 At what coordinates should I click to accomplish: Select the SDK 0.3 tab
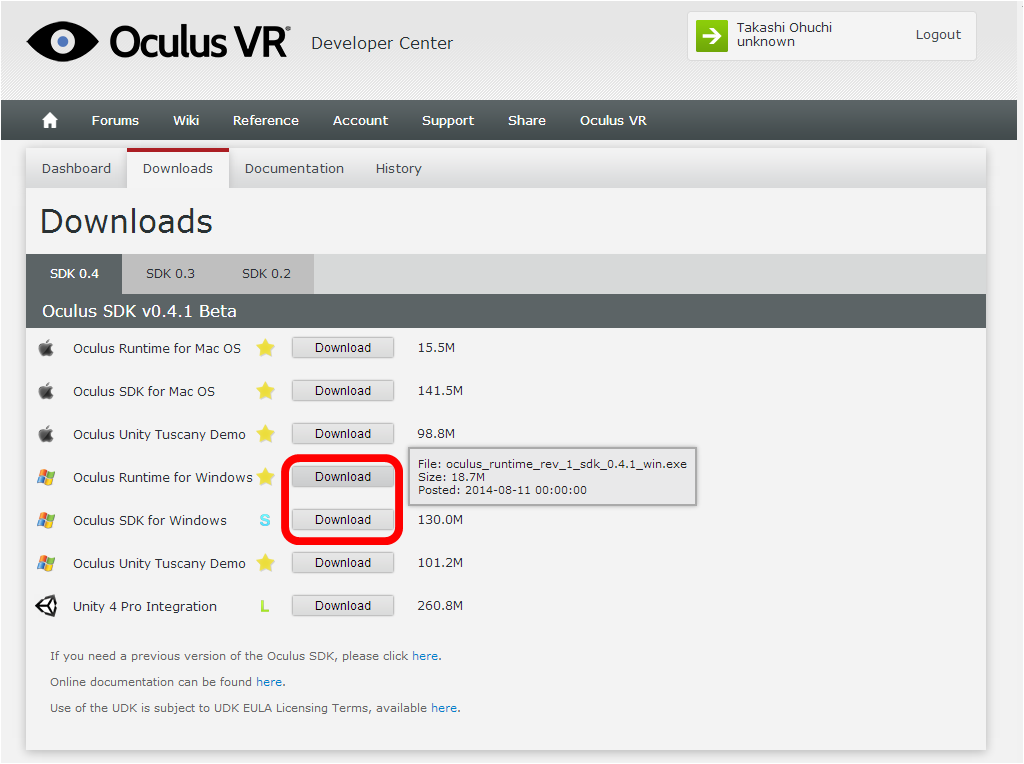click(x=170, y=274)
